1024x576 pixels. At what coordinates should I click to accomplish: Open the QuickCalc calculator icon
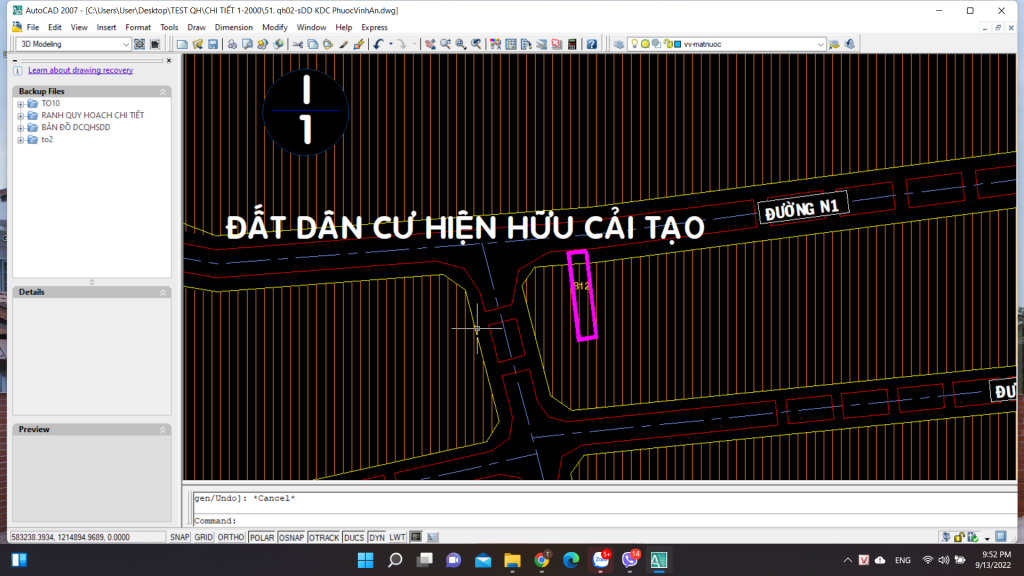(x=572, y=44)
